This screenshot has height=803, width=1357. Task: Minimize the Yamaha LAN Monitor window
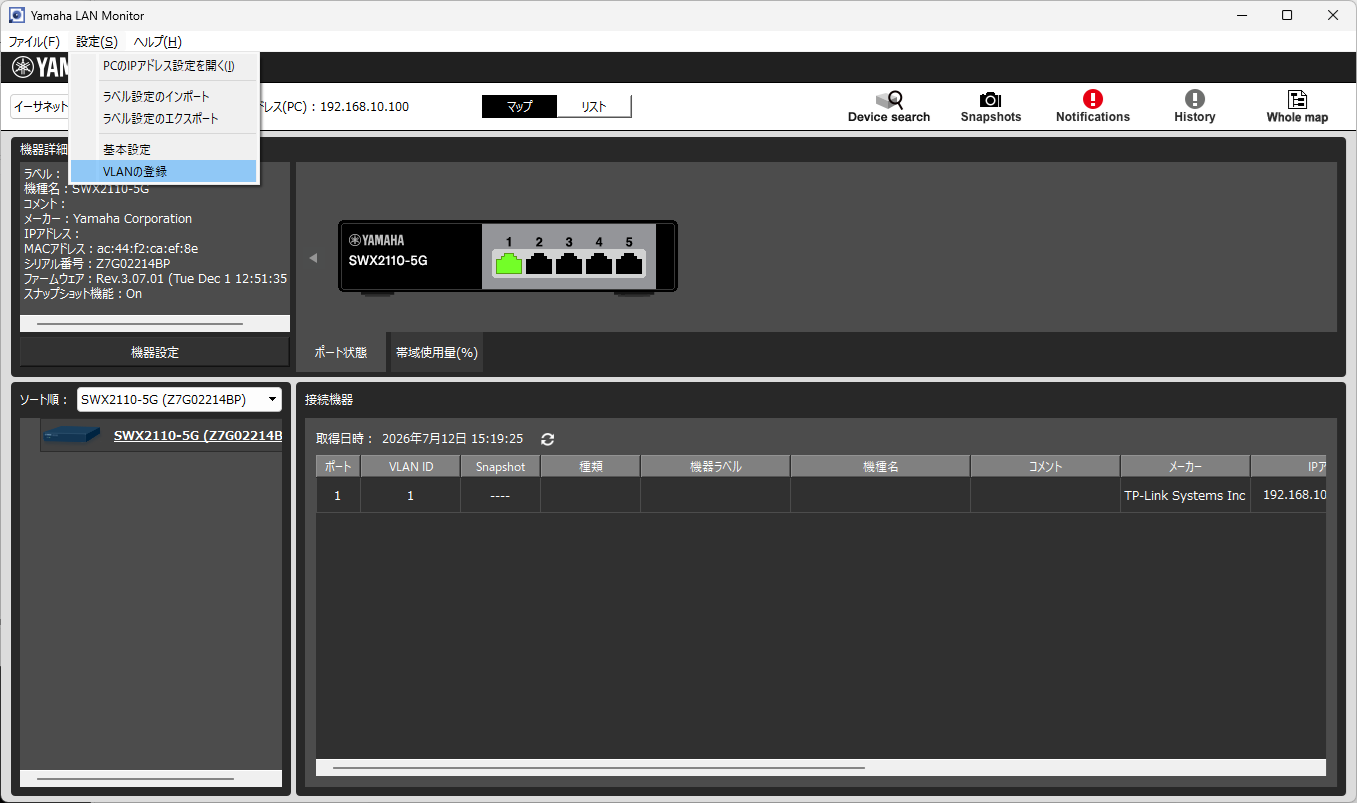click(1241, 15)
